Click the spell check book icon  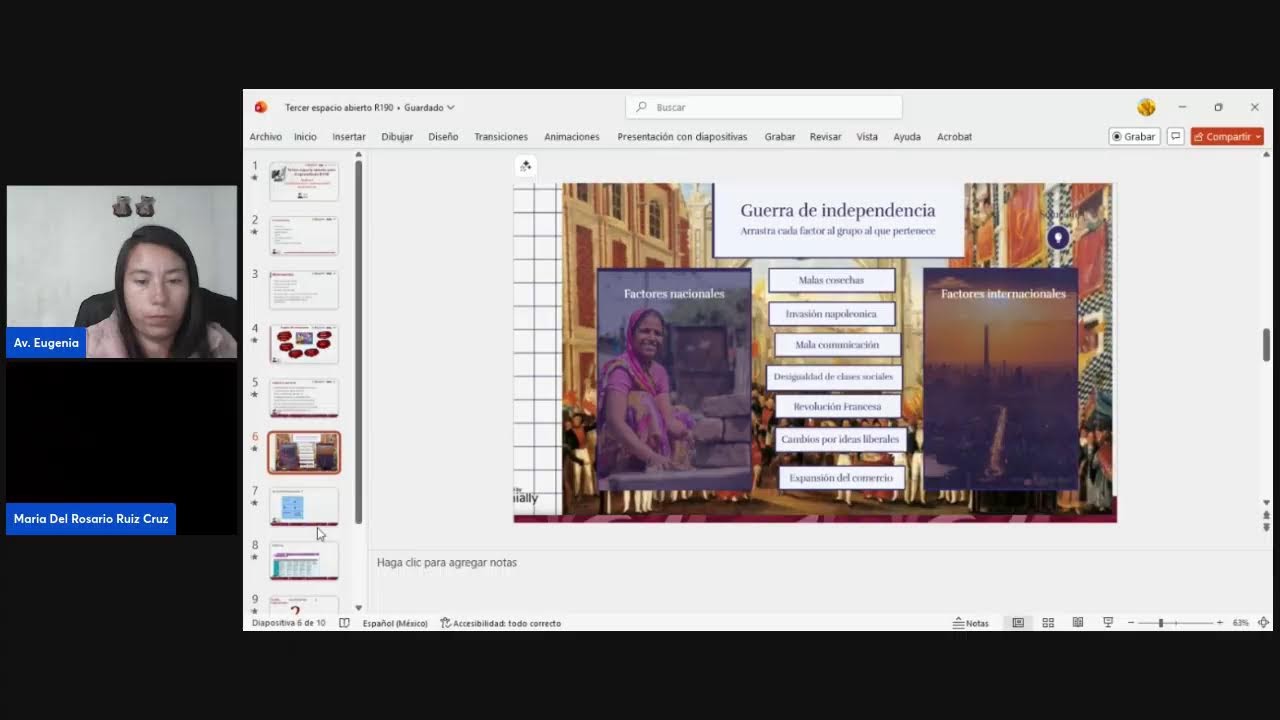[x=344, y=622]
